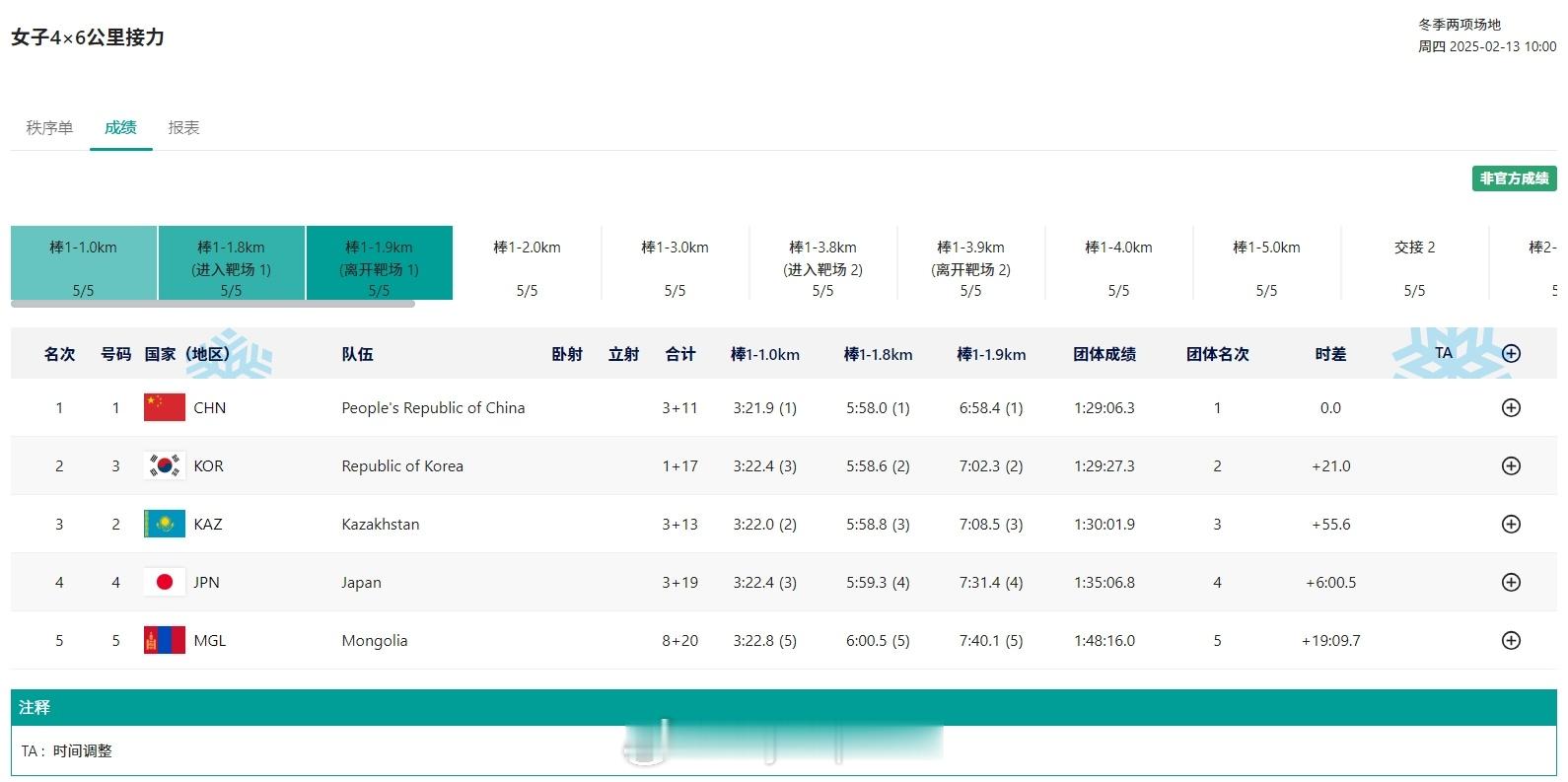Select the 棒1-3.0km split
Image resolution: width=1568 pixels, height=782 pixels.
[676, 262]
